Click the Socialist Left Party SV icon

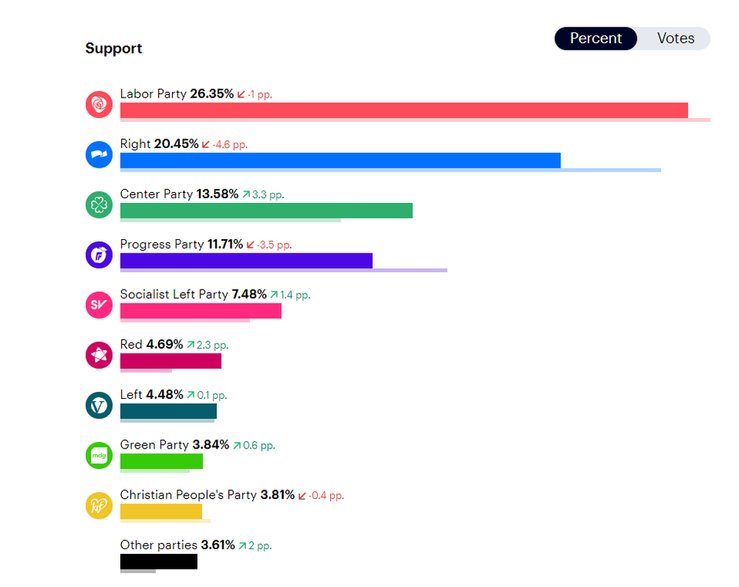(99, 304)
